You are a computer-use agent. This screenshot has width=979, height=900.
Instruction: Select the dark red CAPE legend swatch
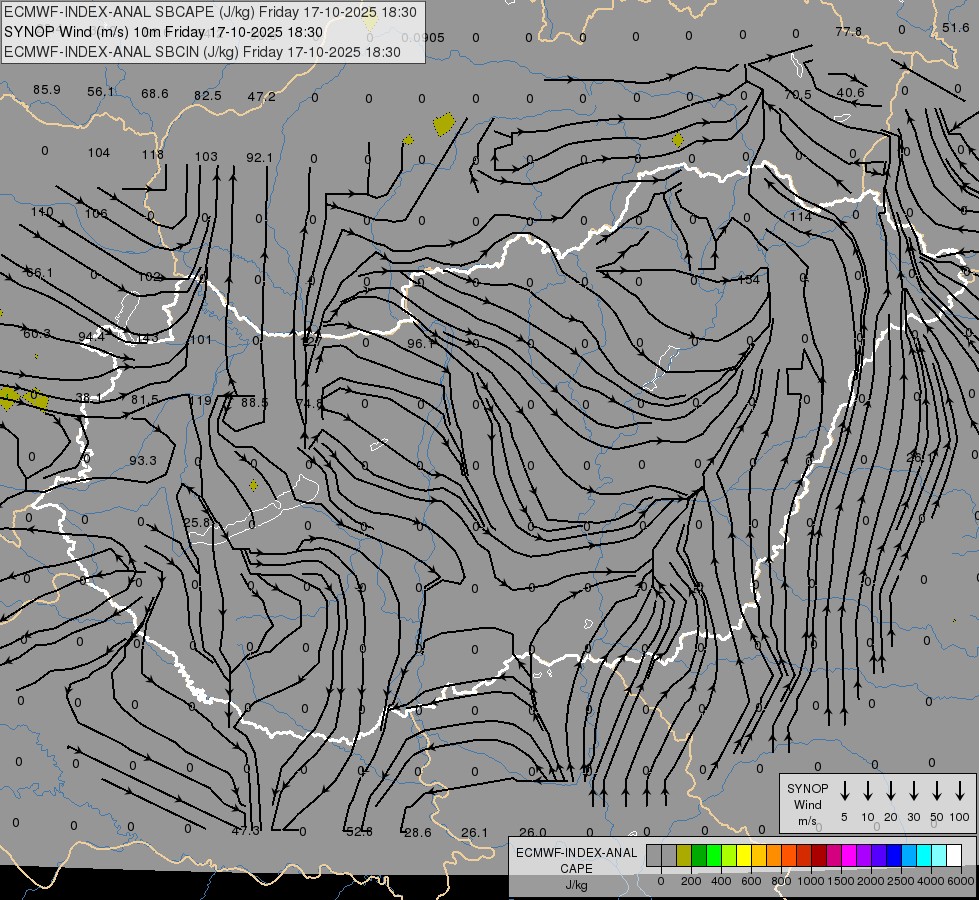819,856
